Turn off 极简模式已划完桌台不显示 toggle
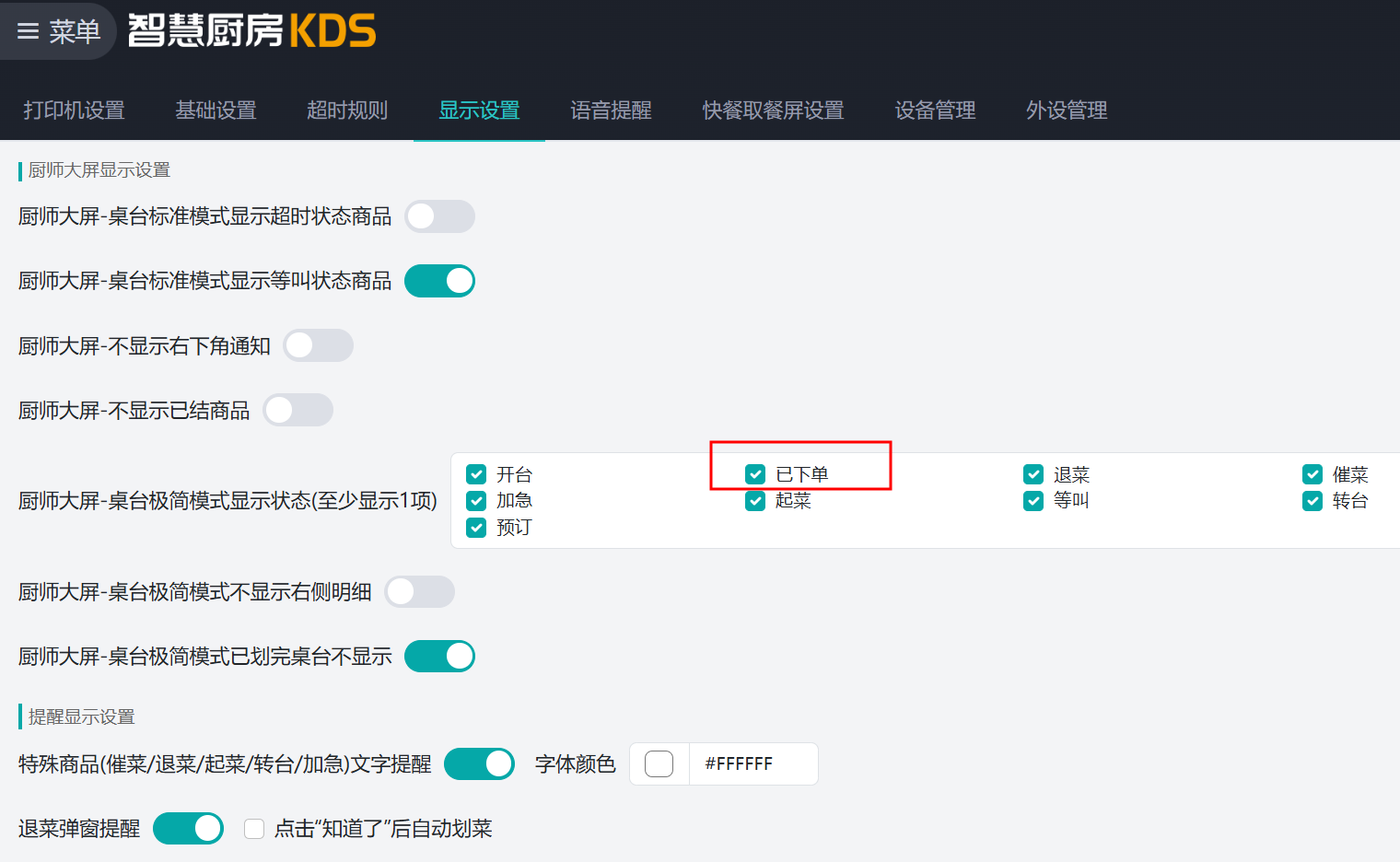The height and width of the screenshot is (862, 1400). click(x=439, y=656)
